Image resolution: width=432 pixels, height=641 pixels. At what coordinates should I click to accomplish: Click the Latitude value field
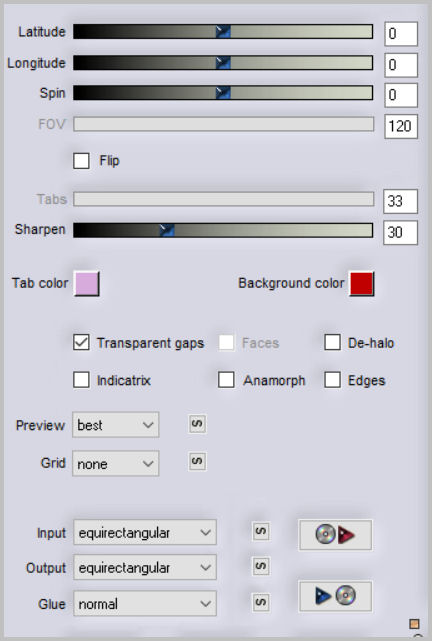tap(401, 34)
